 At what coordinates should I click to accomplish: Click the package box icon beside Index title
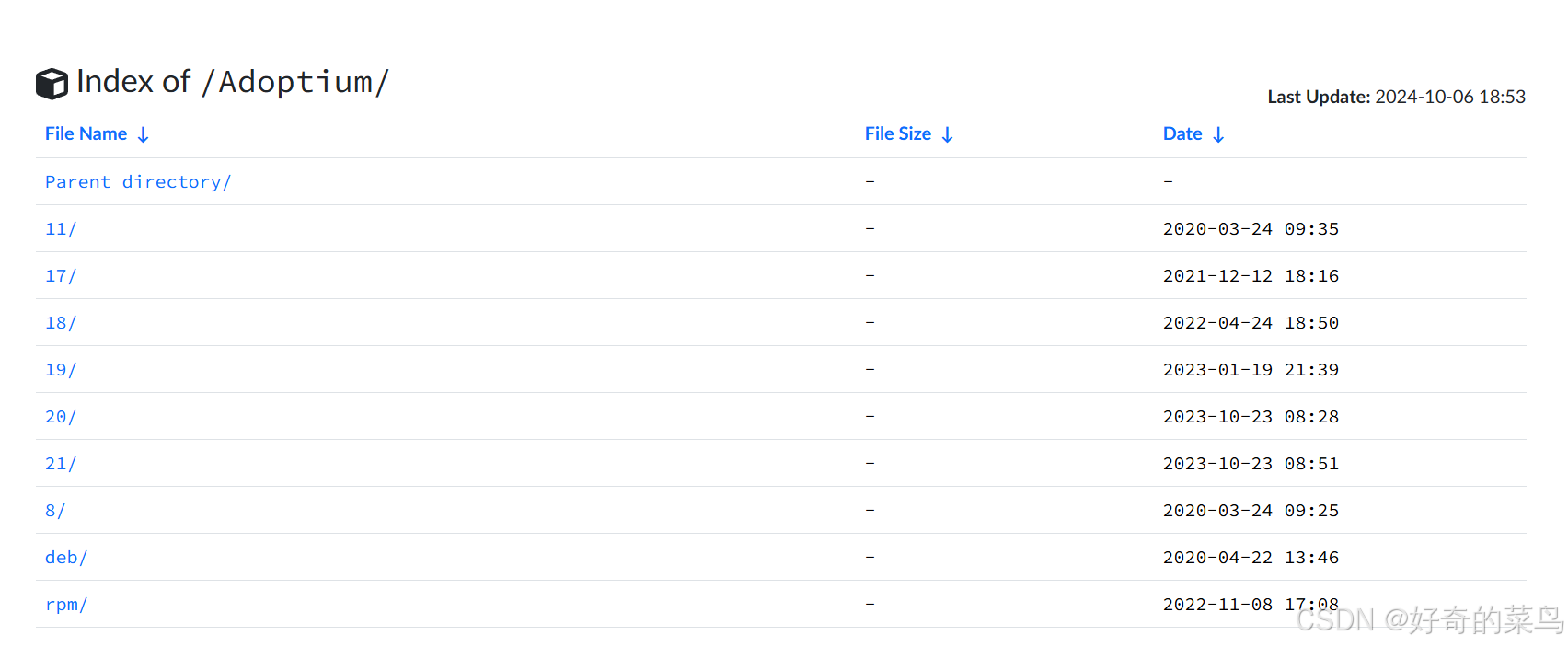pyautogui.click(x=52, y=84)
